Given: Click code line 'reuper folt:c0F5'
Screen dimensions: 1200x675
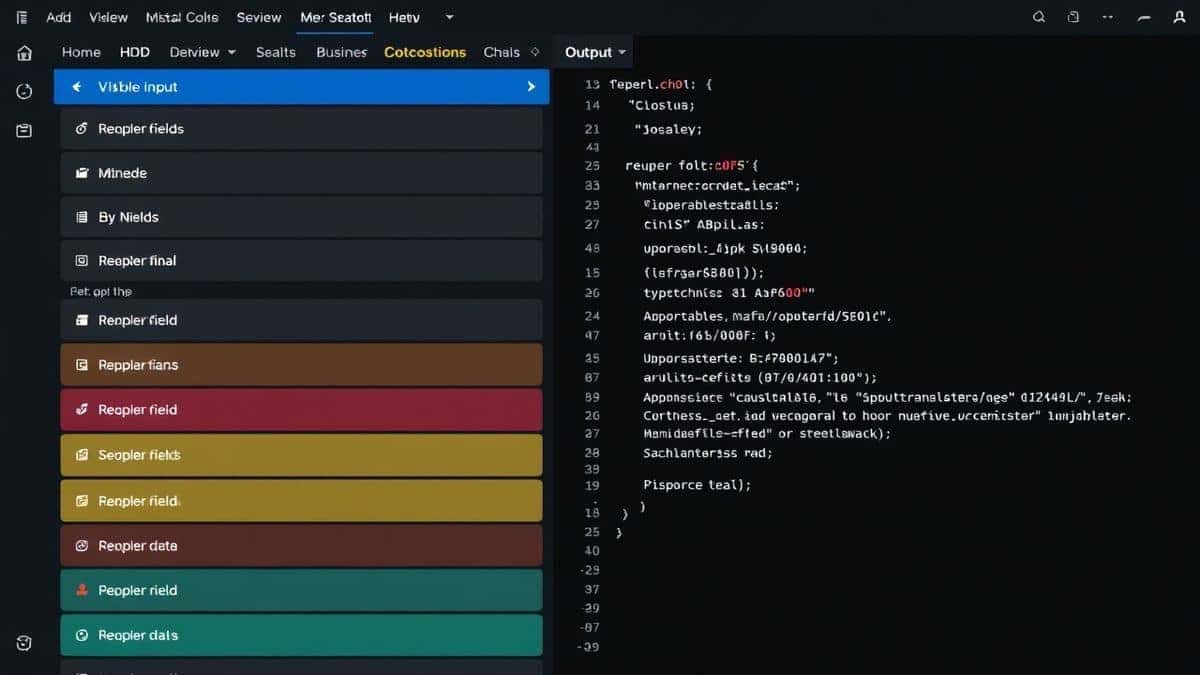Looking at the screenshot, I should tap(692, 165).
